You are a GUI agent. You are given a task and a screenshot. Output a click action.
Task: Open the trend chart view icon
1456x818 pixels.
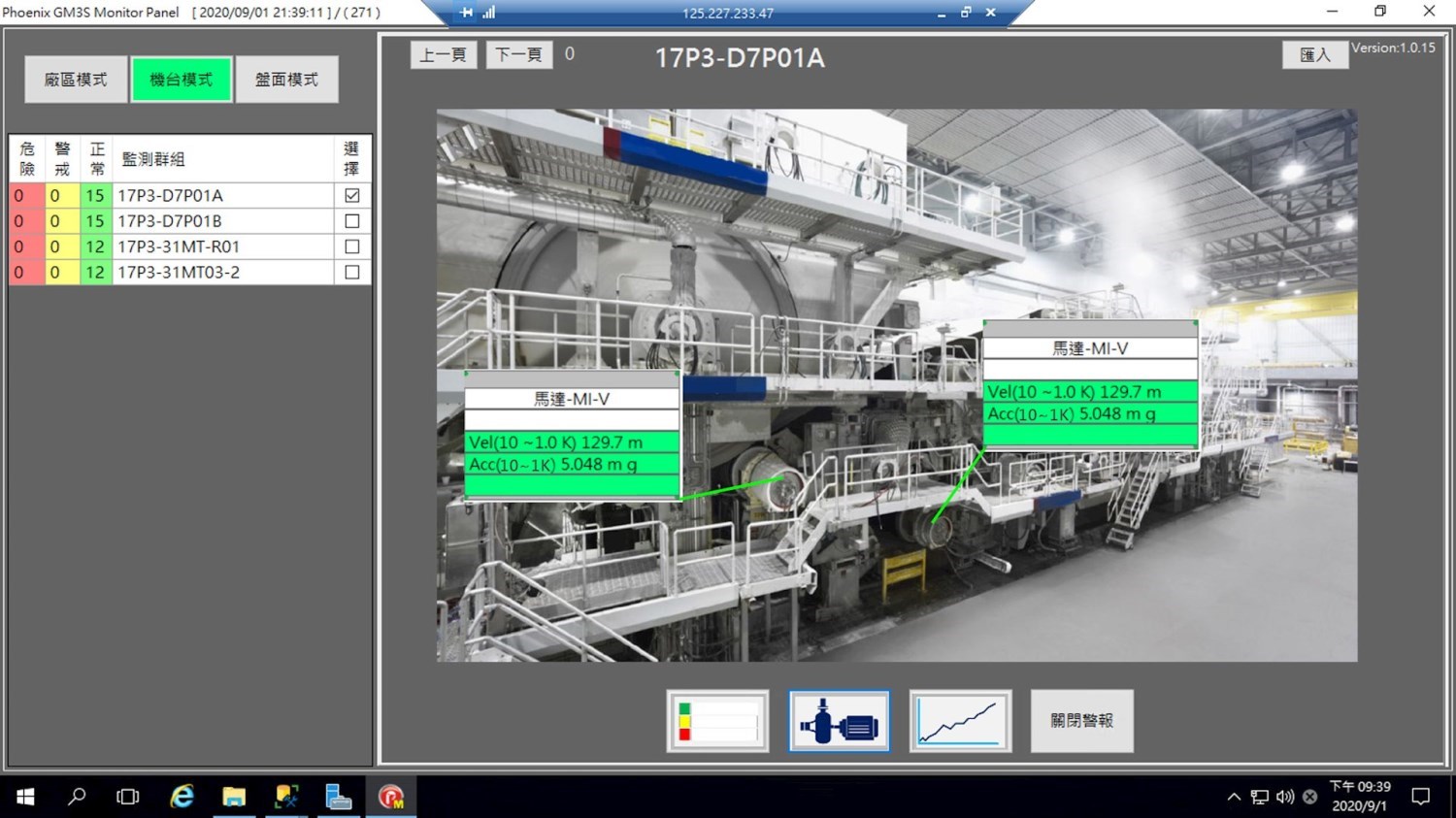960,721
